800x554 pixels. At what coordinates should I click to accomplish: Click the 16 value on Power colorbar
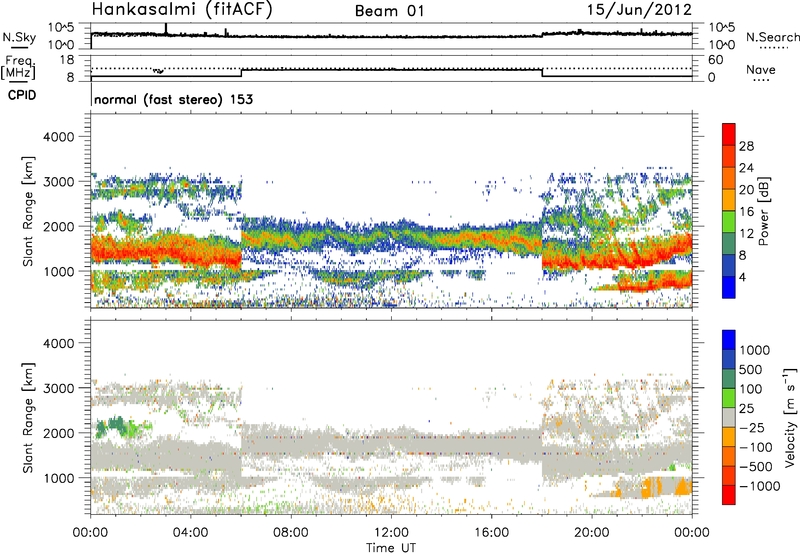coord(746,212)
